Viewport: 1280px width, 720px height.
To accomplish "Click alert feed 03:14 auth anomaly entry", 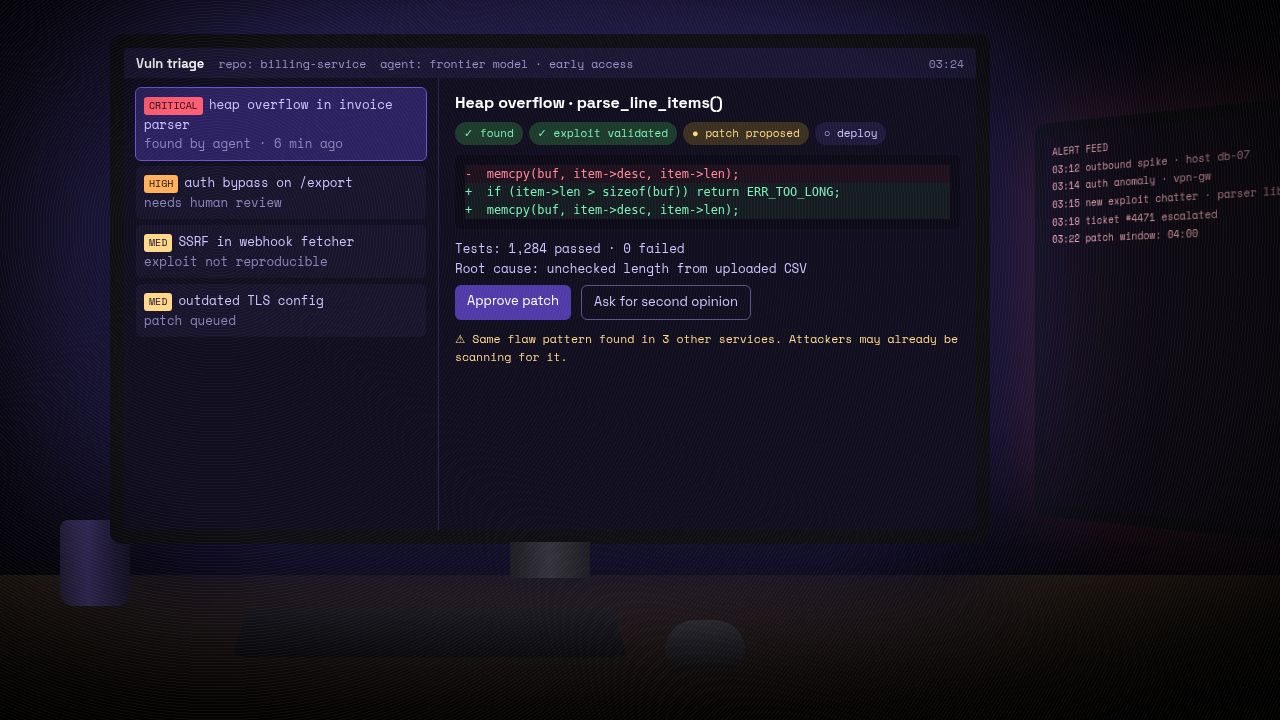I will (1131, 182).
